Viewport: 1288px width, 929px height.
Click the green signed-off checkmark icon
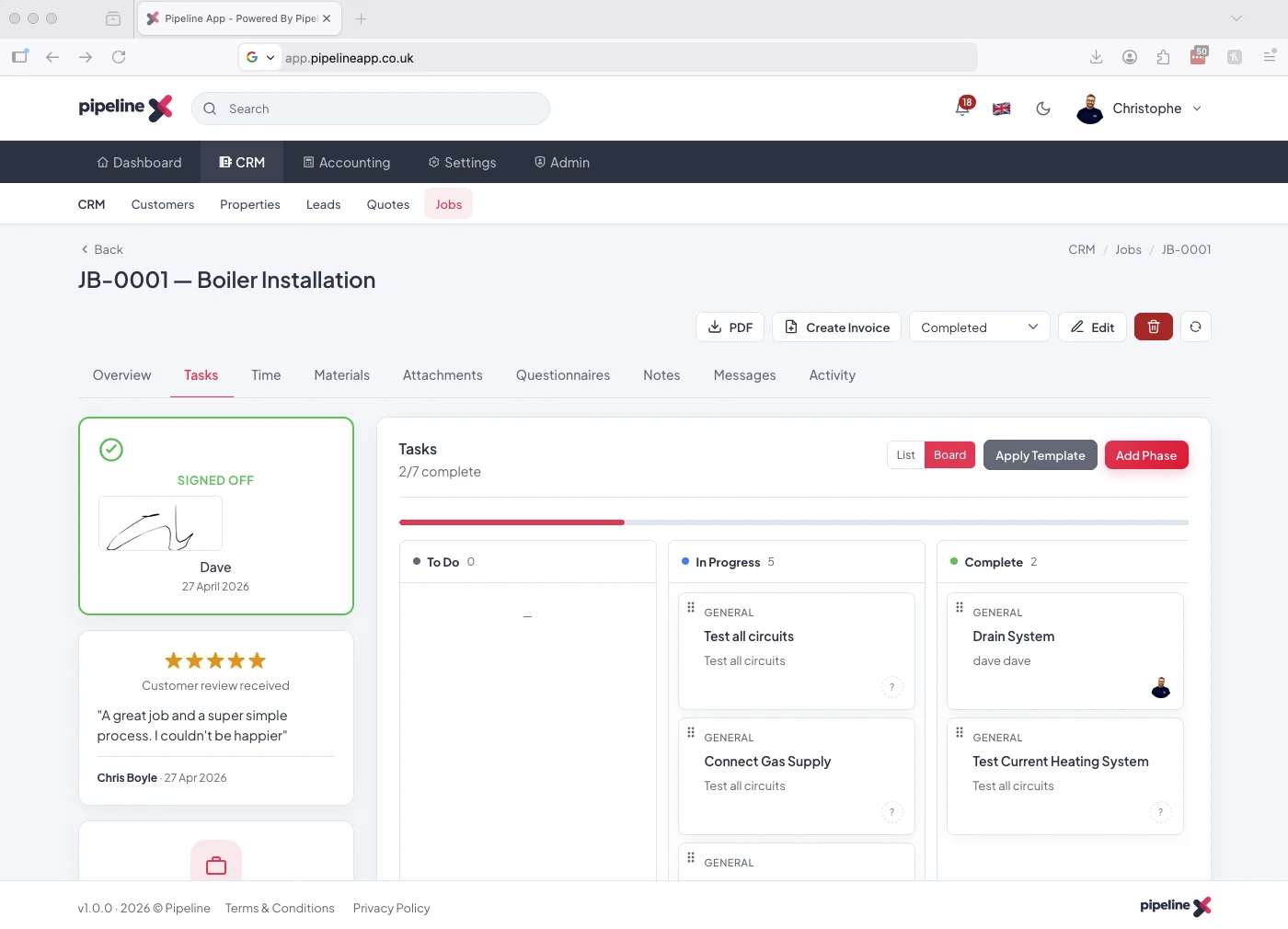pyautogui.click(x=111, y=450)
